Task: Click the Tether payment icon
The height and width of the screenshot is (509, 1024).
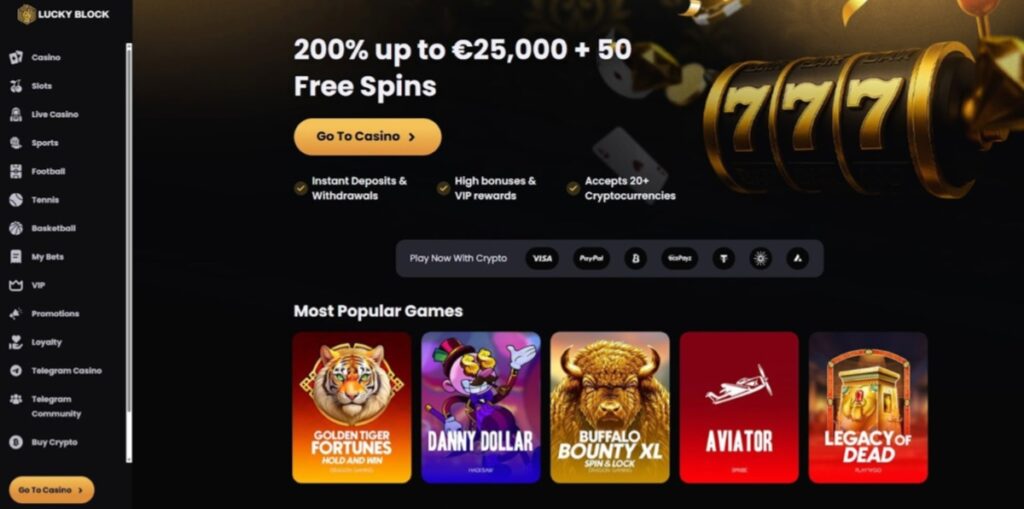Action: pos(724,259)
